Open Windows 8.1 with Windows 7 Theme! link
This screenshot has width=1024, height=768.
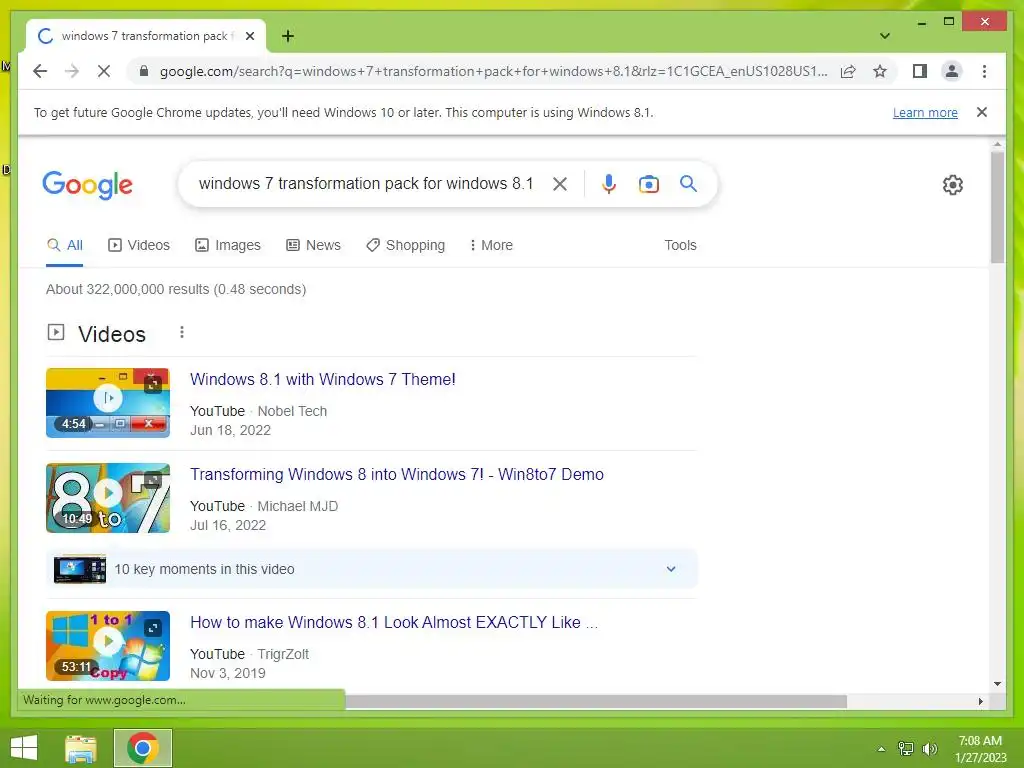pyautogui.click(x=323, y=379)
